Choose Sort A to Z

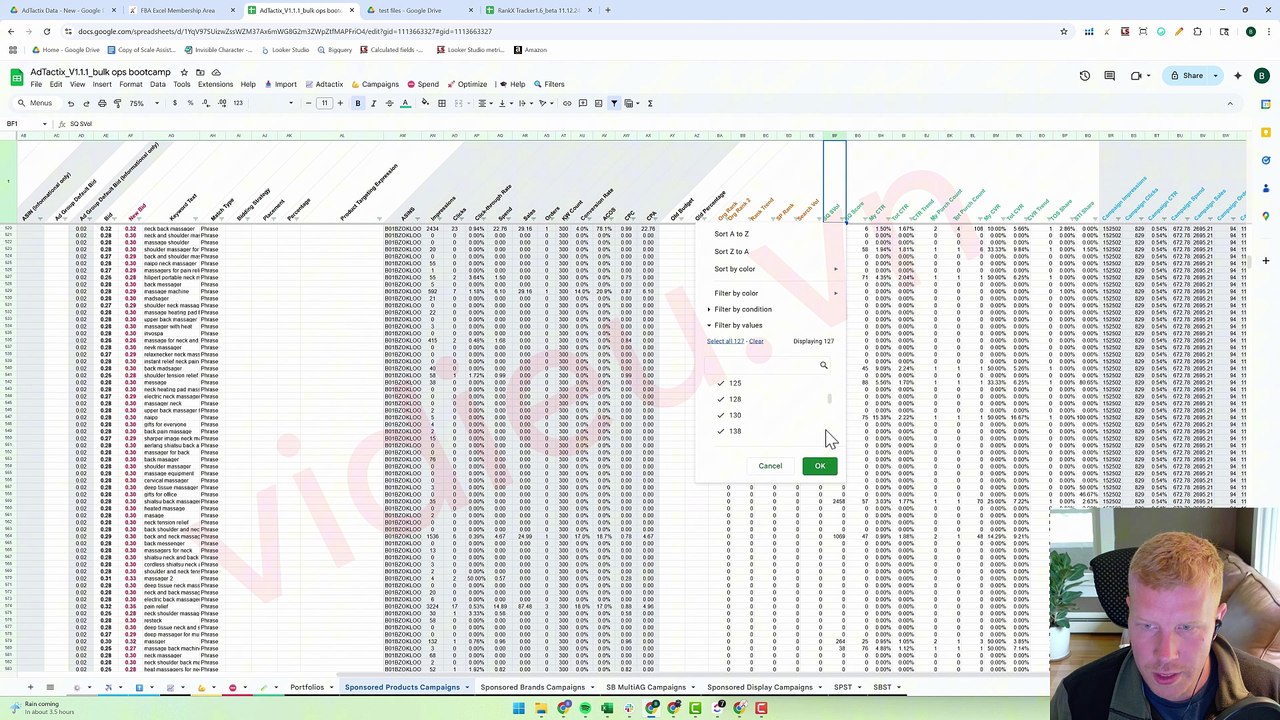[731, 234]
